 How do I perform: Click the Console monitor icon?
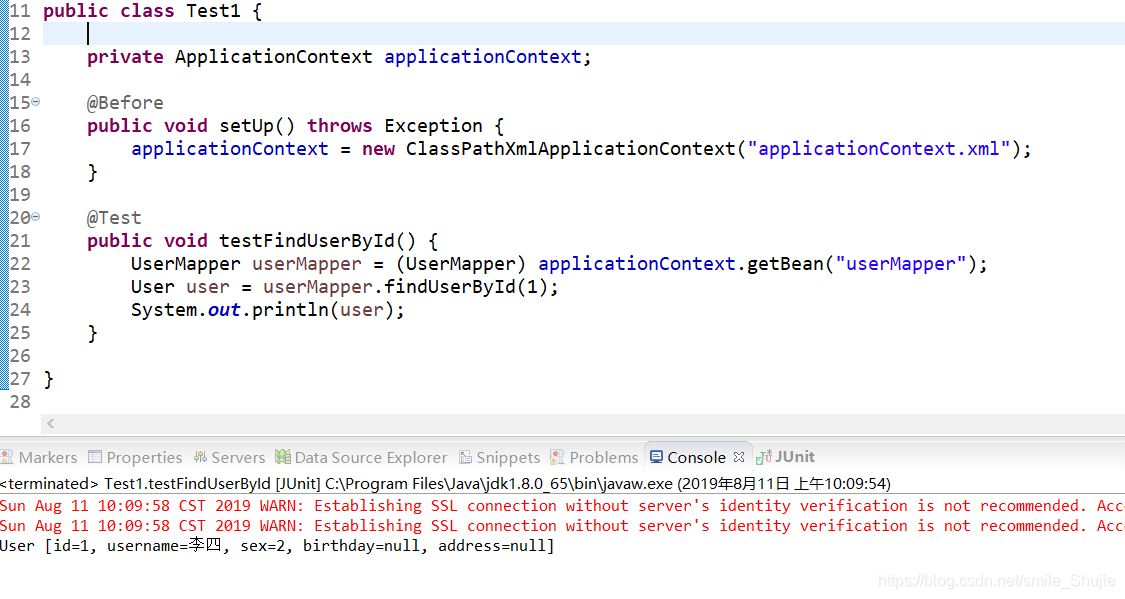656,457
